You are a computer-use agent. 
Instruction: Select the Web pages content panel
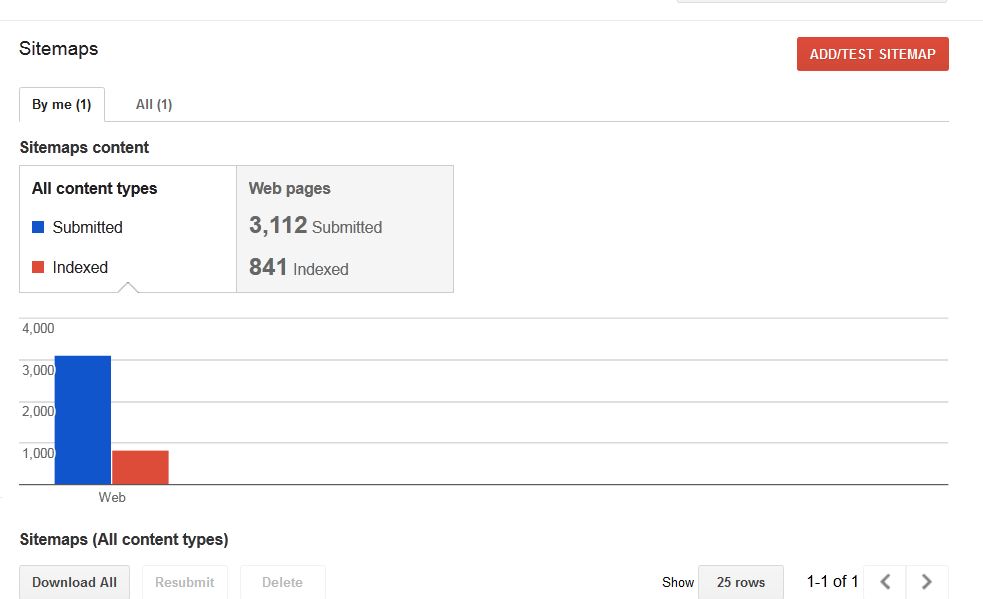pyautogui.click(x=345, y=229)
